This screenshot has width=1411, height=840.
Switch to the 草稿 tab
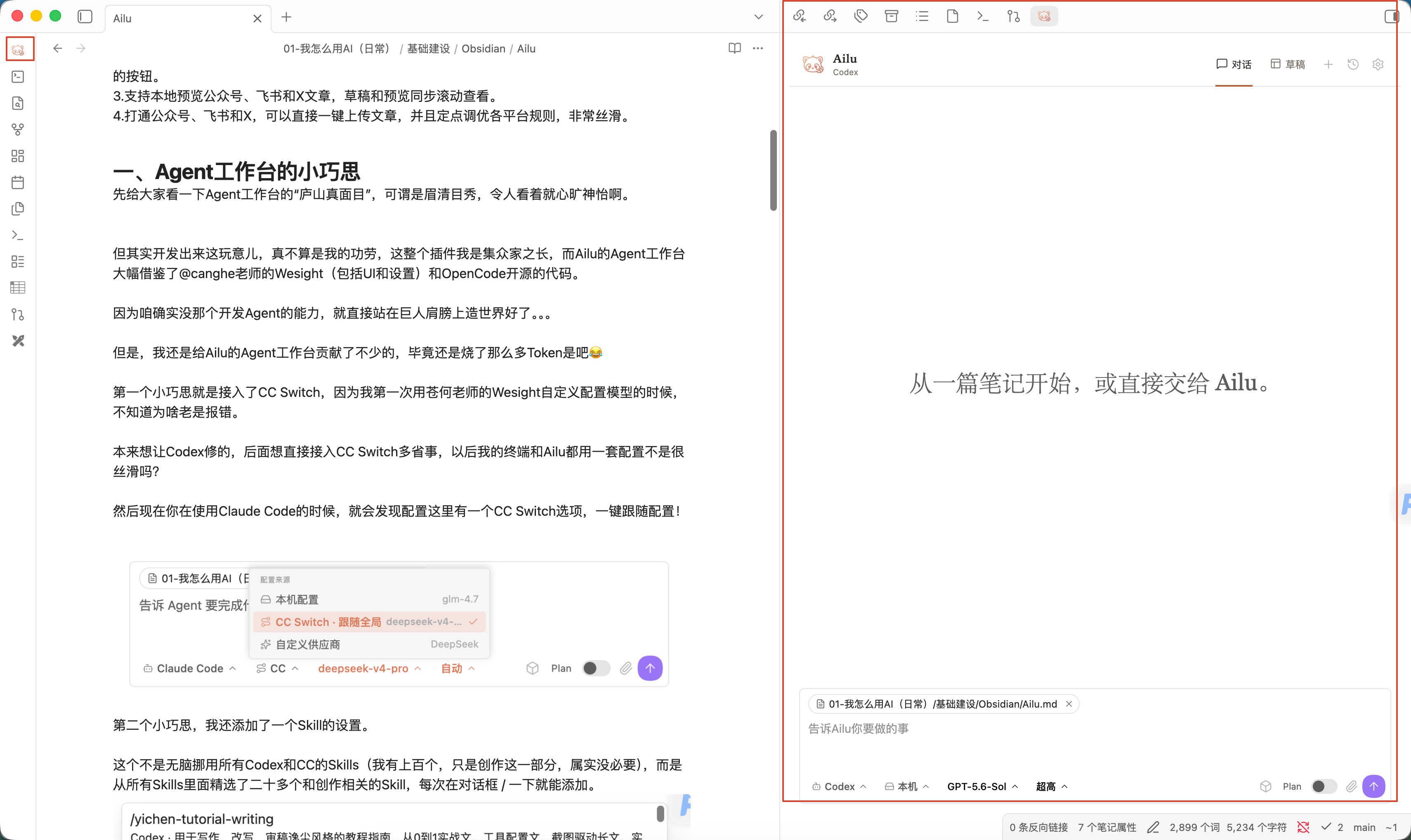[x=1288, y=64]
